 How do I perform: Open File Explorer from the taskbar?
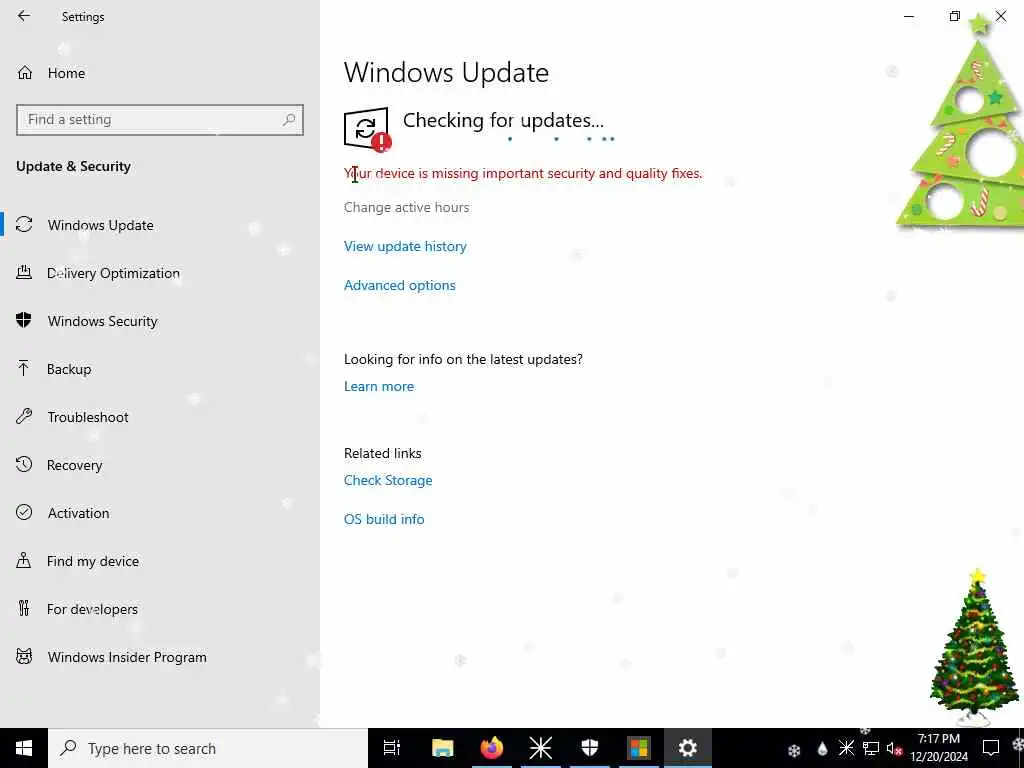[442, 748]
